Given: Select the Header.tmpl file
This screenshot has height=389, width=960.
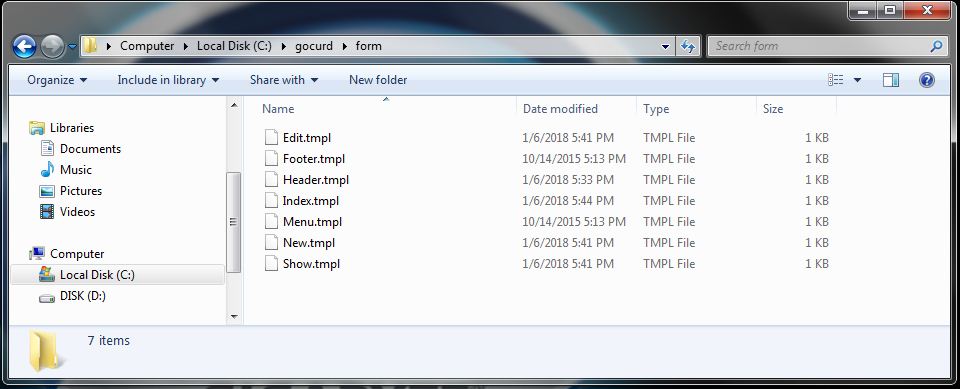Looking at the screenshot, I should point(316,179).
